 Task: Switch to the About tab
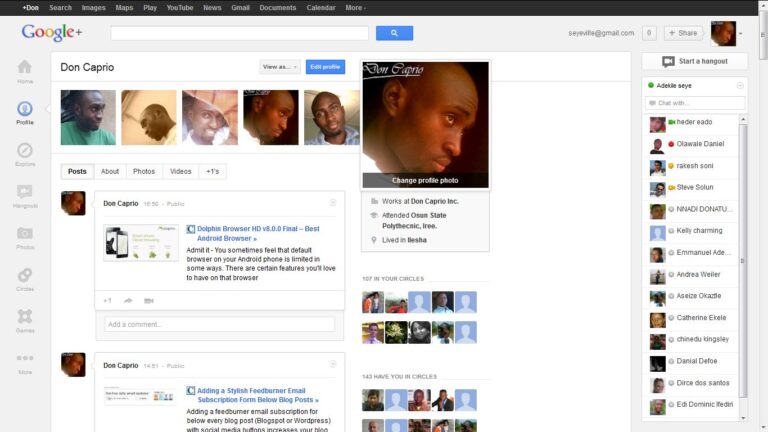pyautogui.click(x=110, y=171)
